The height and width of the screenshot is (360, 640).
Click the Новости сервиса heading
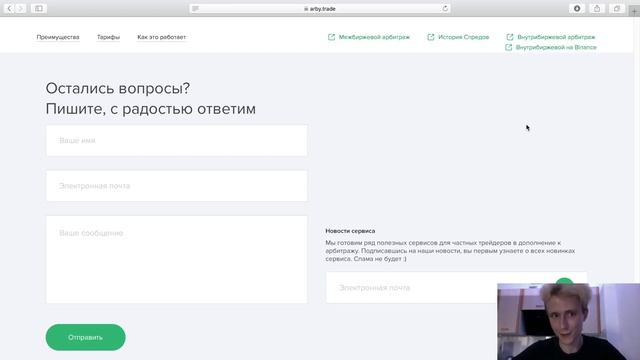click(x=350, y=231)
